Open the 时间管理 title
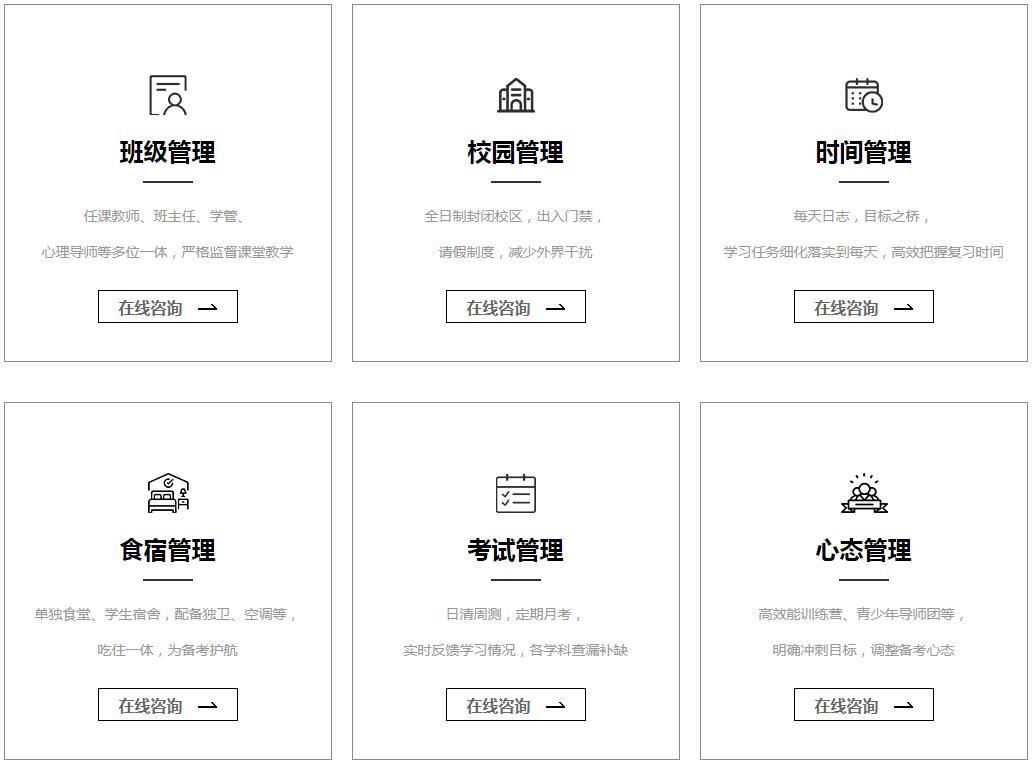The image size is (1034, 763). click(864, 153)
